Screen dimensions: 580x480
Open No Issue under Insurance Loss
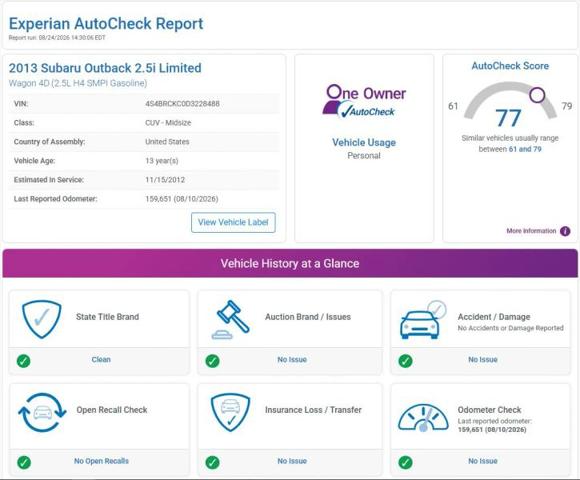pyautogui.click(x=292, y=461)
